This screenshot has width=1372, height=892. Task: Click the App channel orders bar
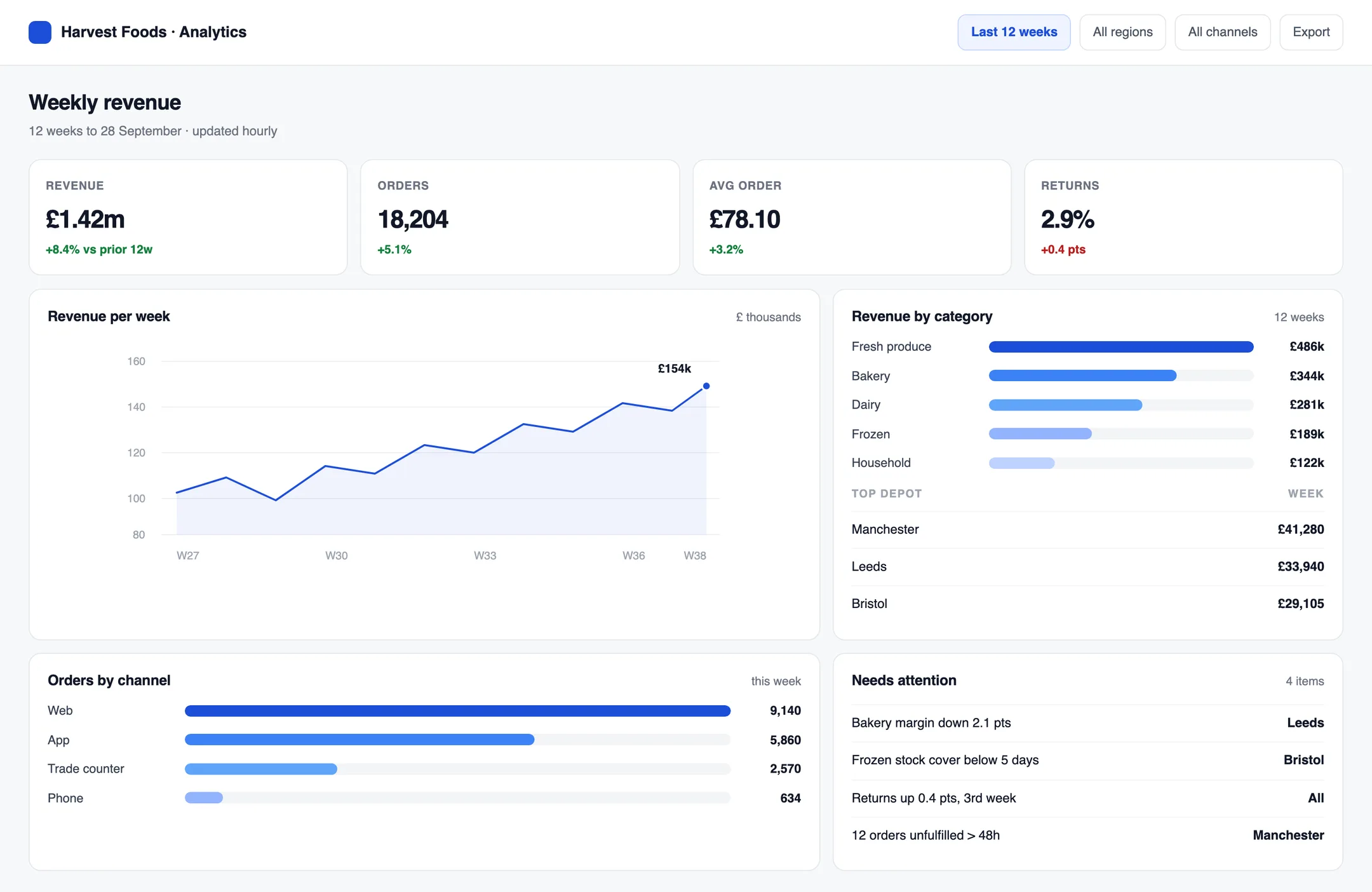360,740
